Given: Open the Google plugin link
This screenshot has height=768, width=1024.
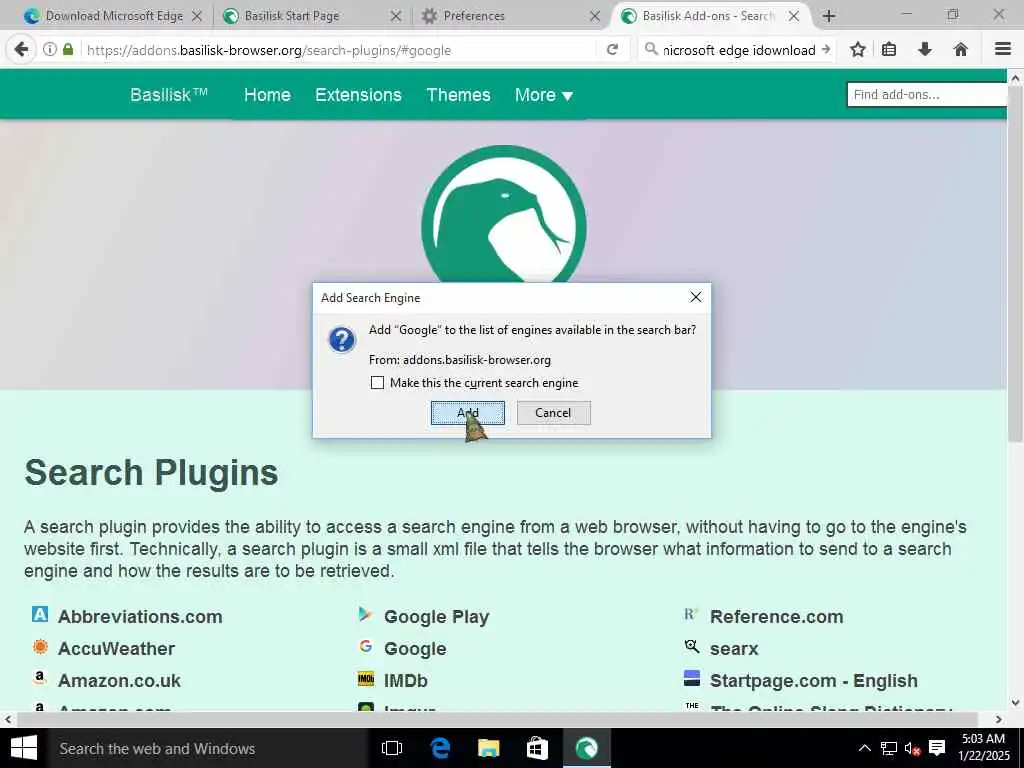Looking at the screenshot, I should [x=415, y=648].
